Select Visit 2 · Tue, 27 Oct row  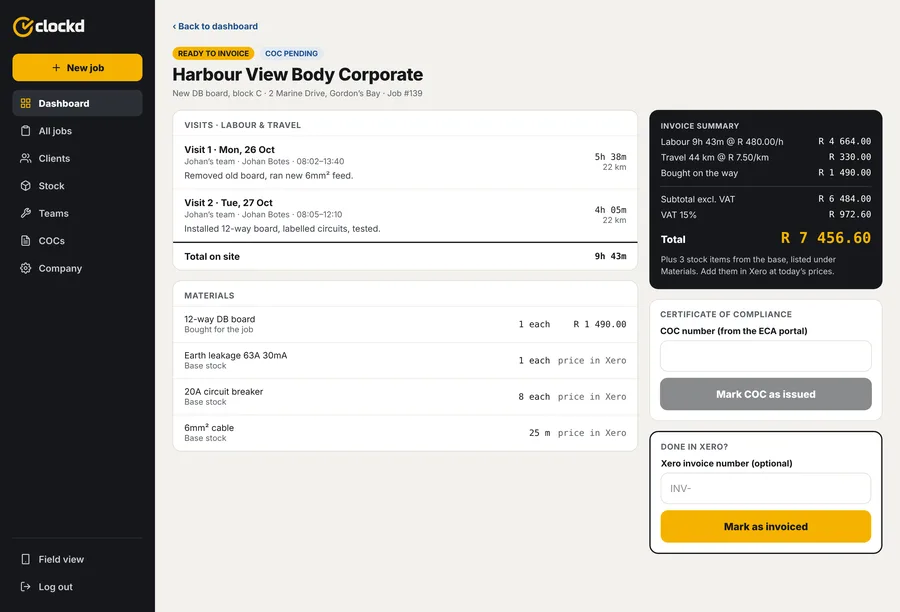(x=405, y=215)
